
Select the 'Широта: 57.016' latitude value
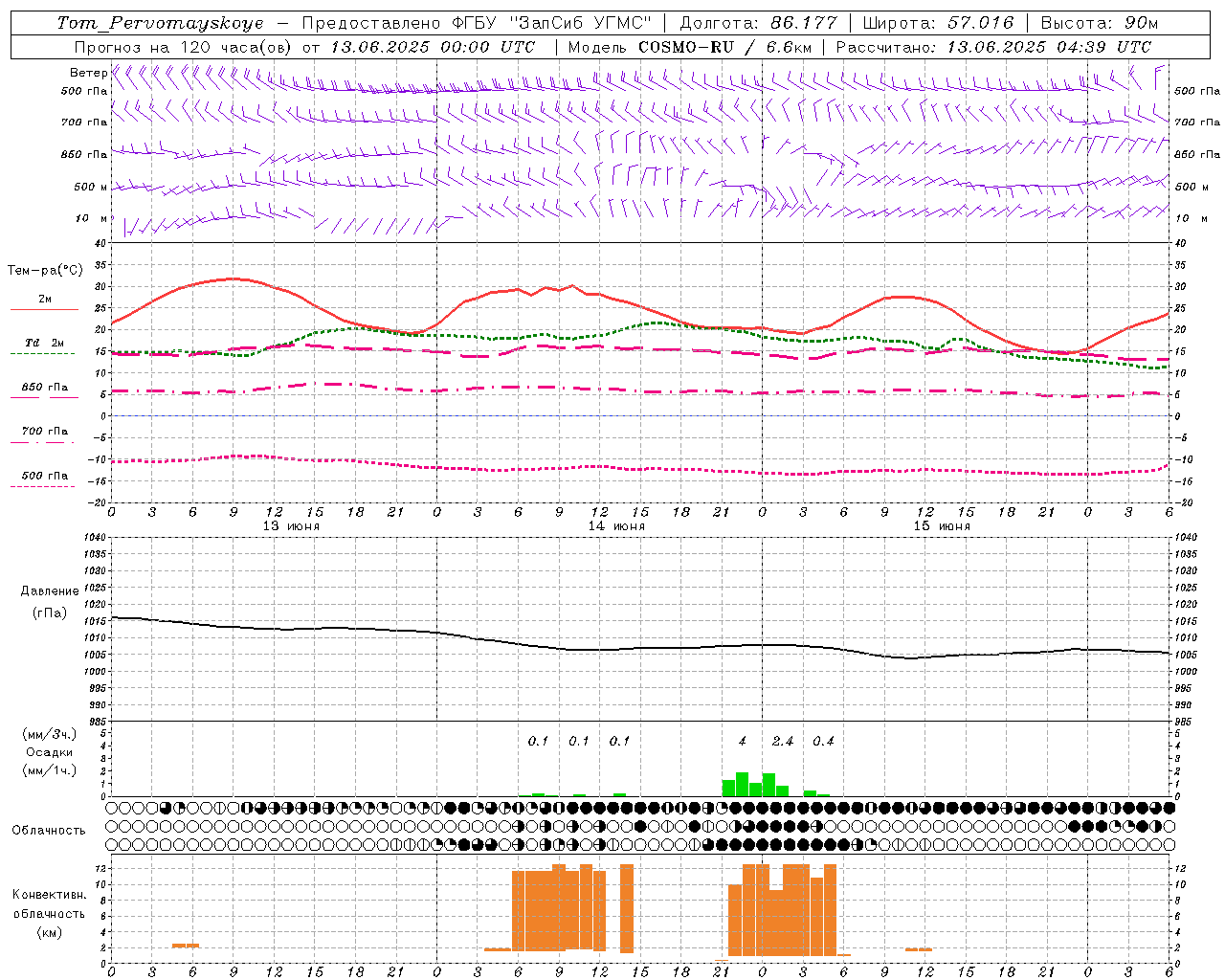[x=938, y=23]
